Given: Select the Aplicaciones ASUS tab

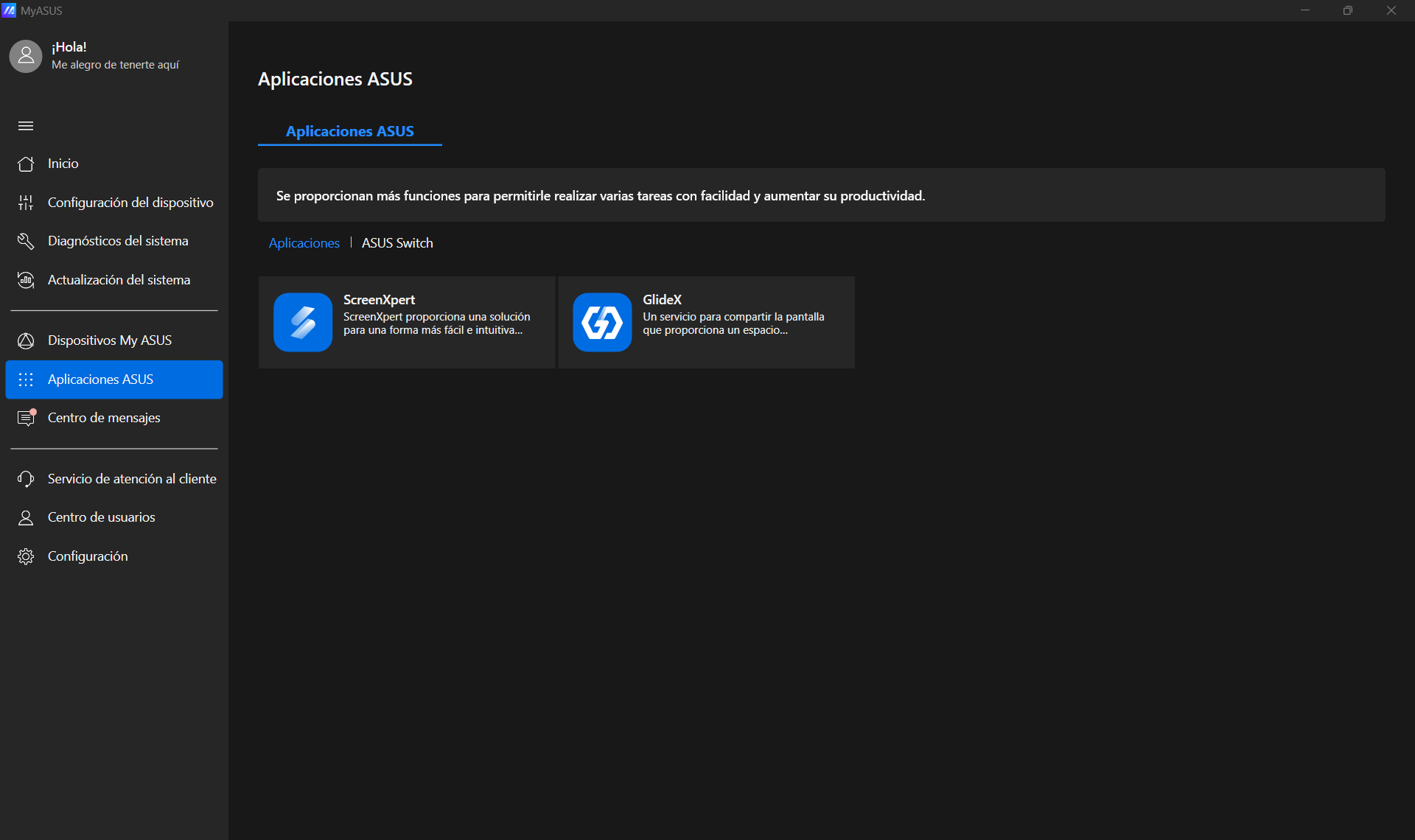Looking at the screenshot, I should [350, 131].
